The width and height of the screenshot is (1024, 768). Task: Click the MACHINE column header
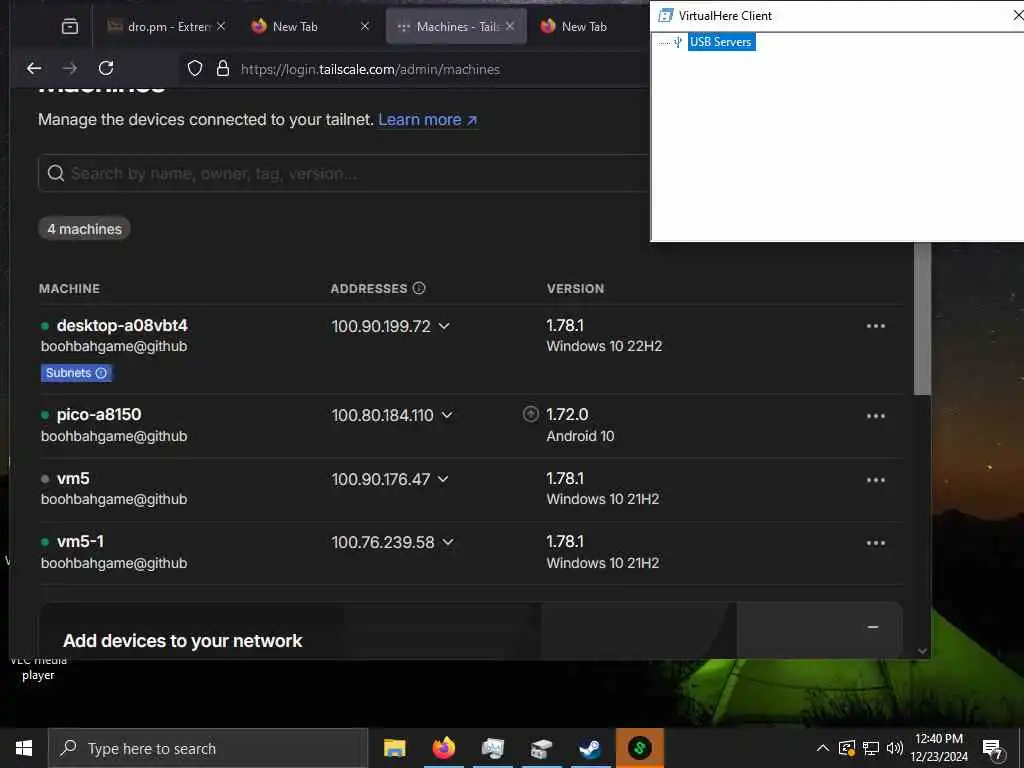click(69, 289)
